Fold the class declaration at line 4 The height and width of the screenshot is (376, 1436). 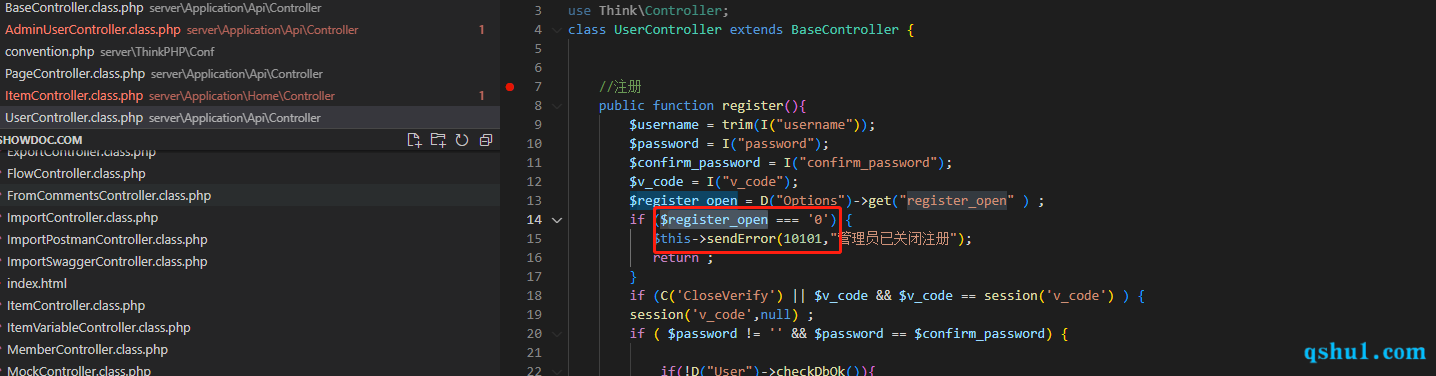point(557,29)
